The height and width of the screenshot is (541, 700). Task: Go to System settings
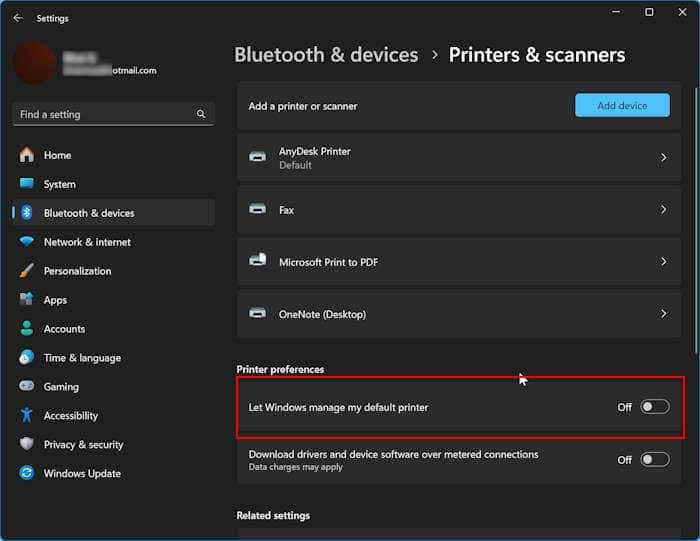click(114, 184)
